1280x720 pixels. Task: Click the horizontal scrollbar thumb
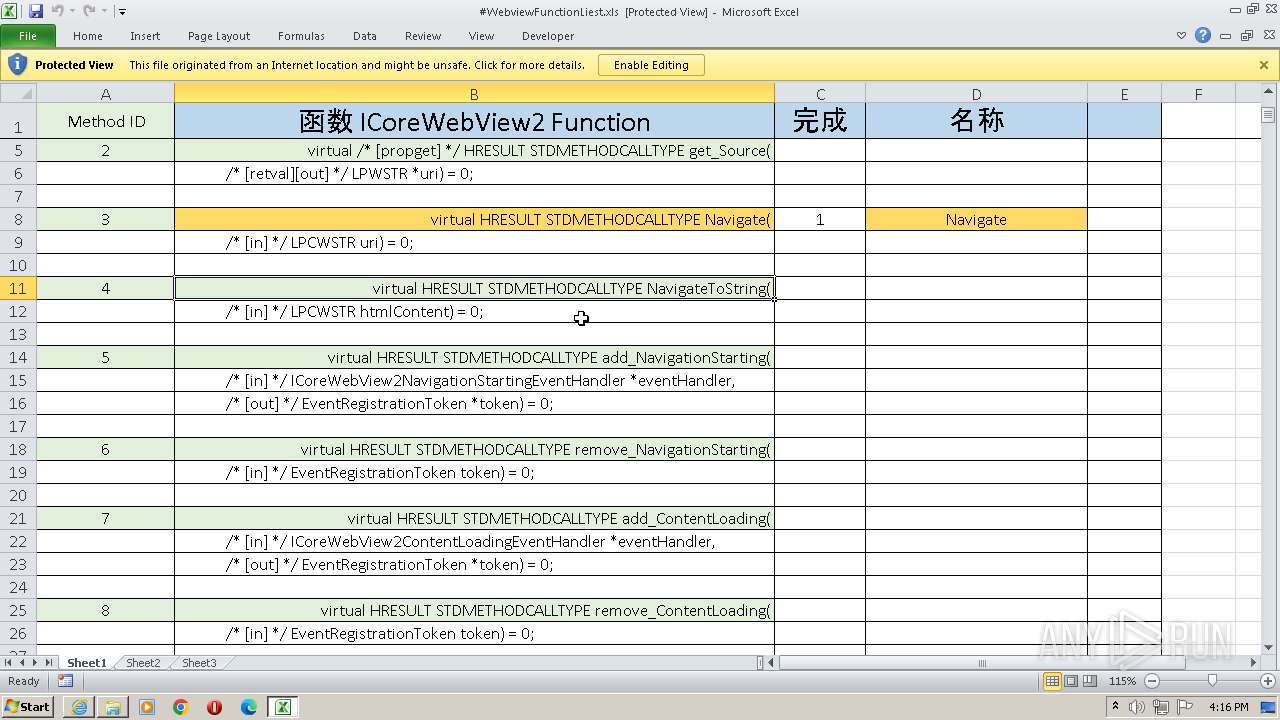tap(981, 663)
